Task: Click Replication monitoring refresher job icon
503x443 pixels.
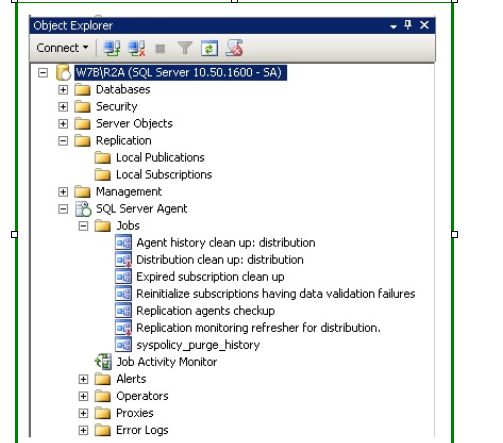Action: tap(123, 328)
